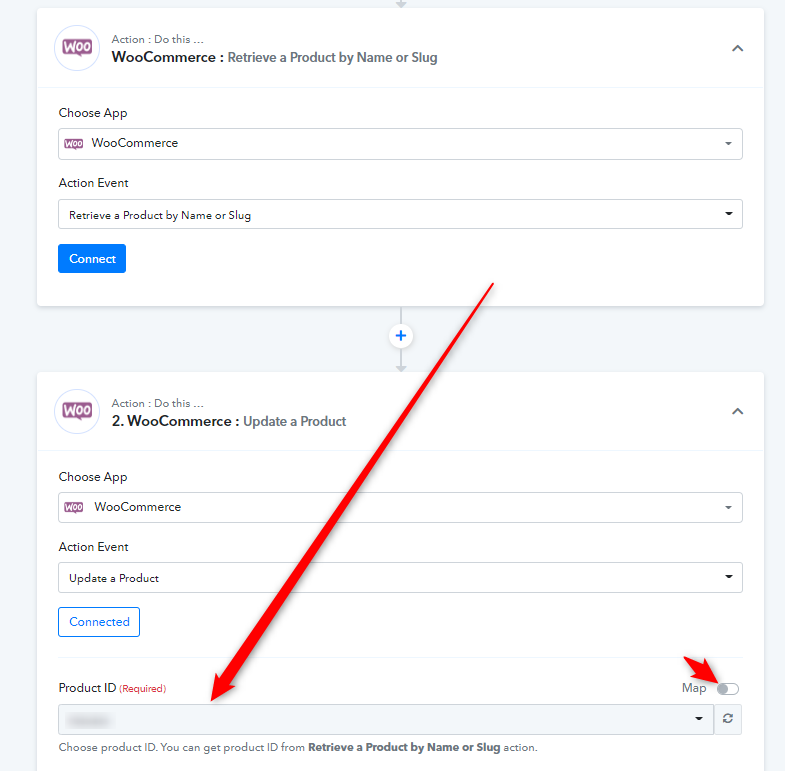Click small Woo icon in second Choose App field
Viewport: 785px width, 771px height.
(x=74, y=507)
